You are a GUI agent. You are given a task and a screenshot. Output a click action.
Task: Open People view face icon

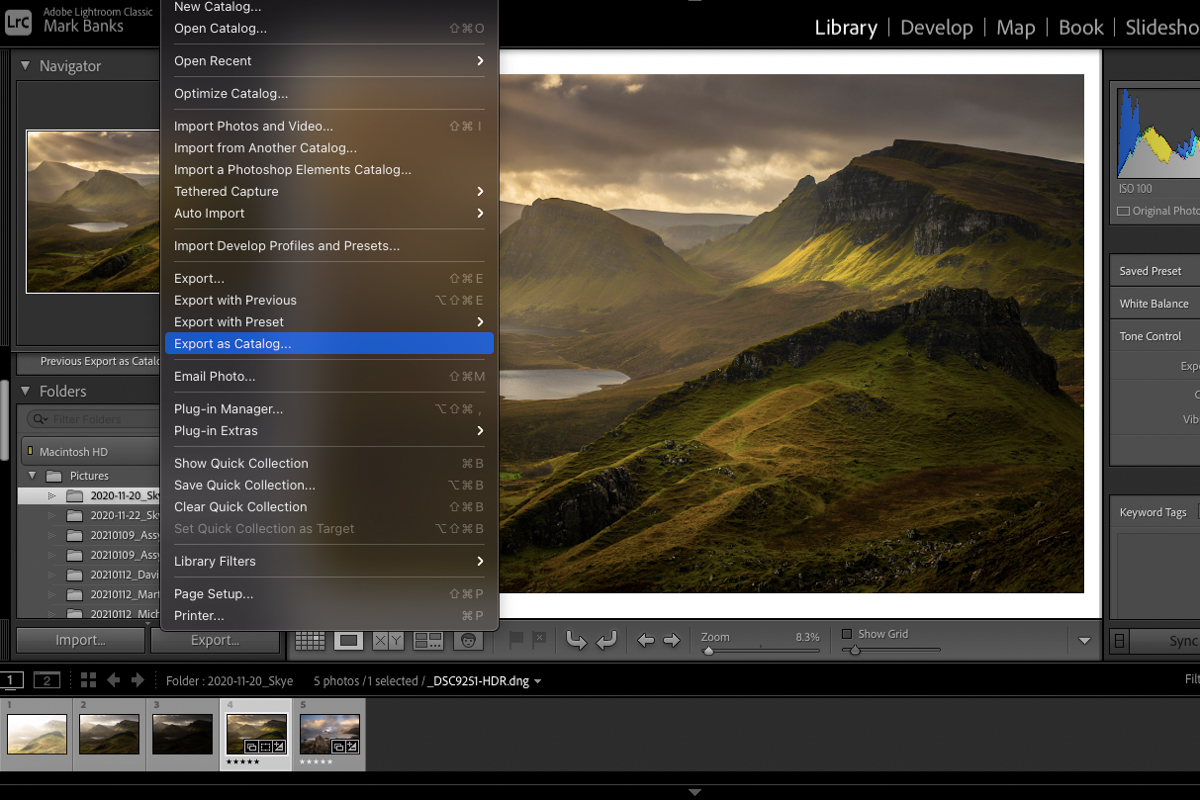467,641
